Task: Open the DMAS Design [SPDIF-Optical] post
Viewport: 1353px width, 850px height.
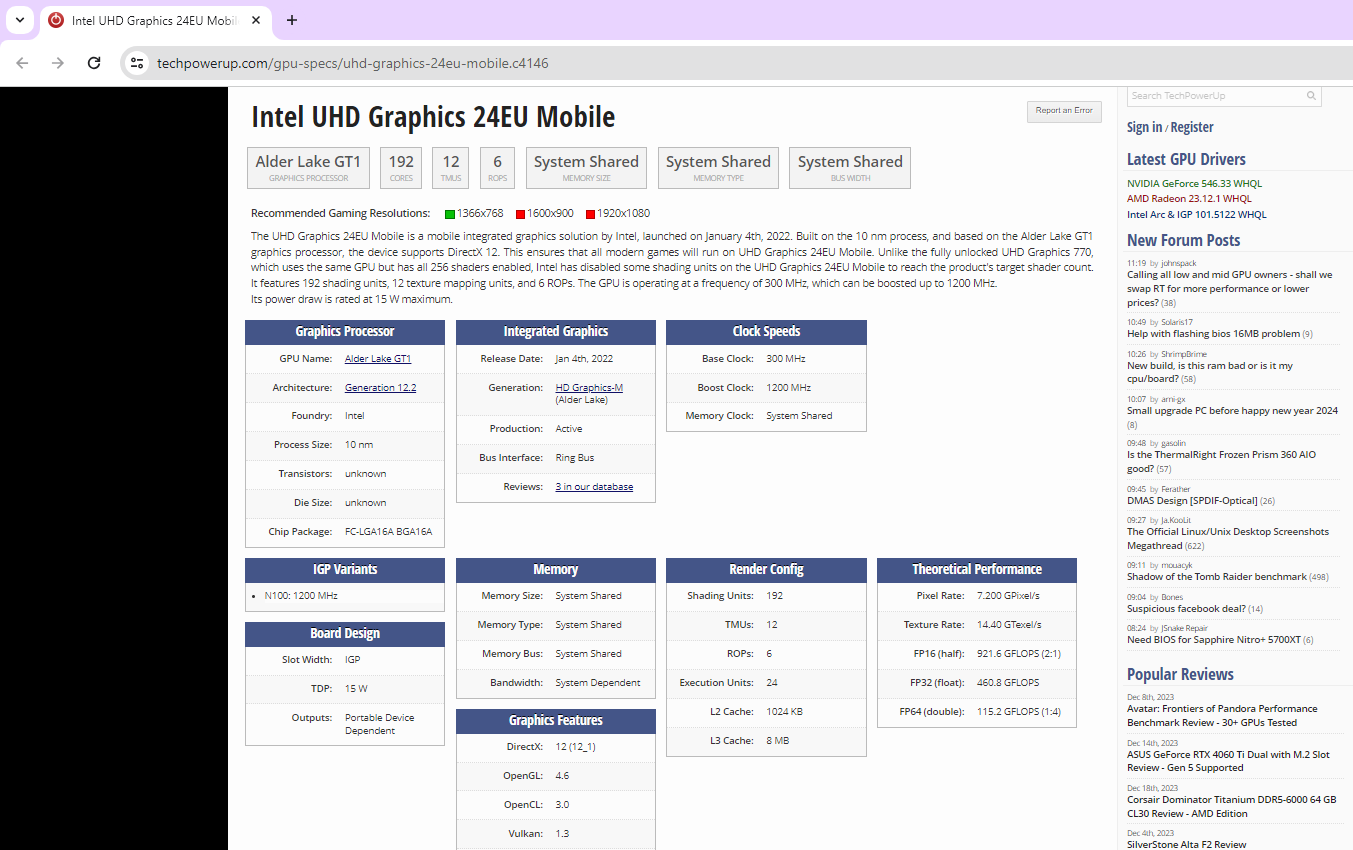Action: [1193, 501]
